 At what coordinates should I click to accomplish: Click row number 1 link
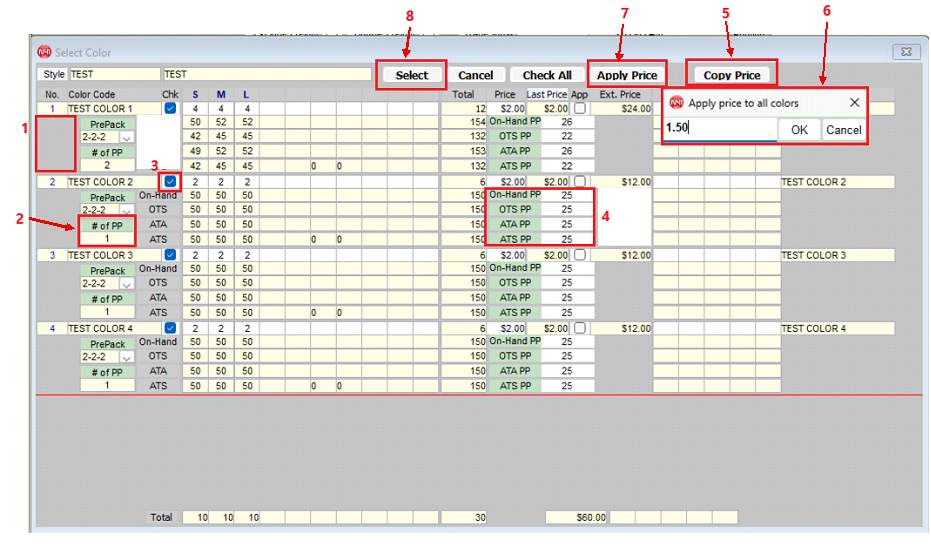click(52, 109)
